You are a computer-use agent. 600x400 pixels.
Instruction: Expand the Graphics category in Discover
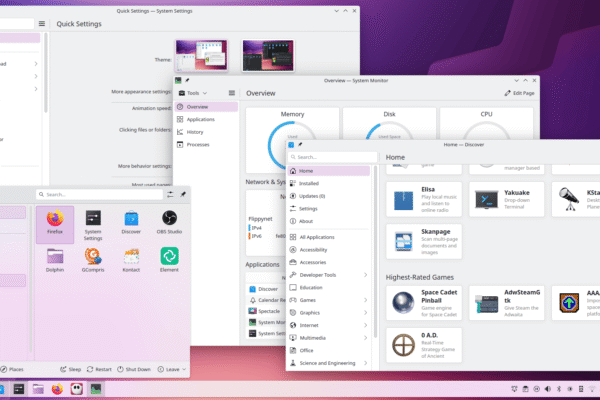365,313
